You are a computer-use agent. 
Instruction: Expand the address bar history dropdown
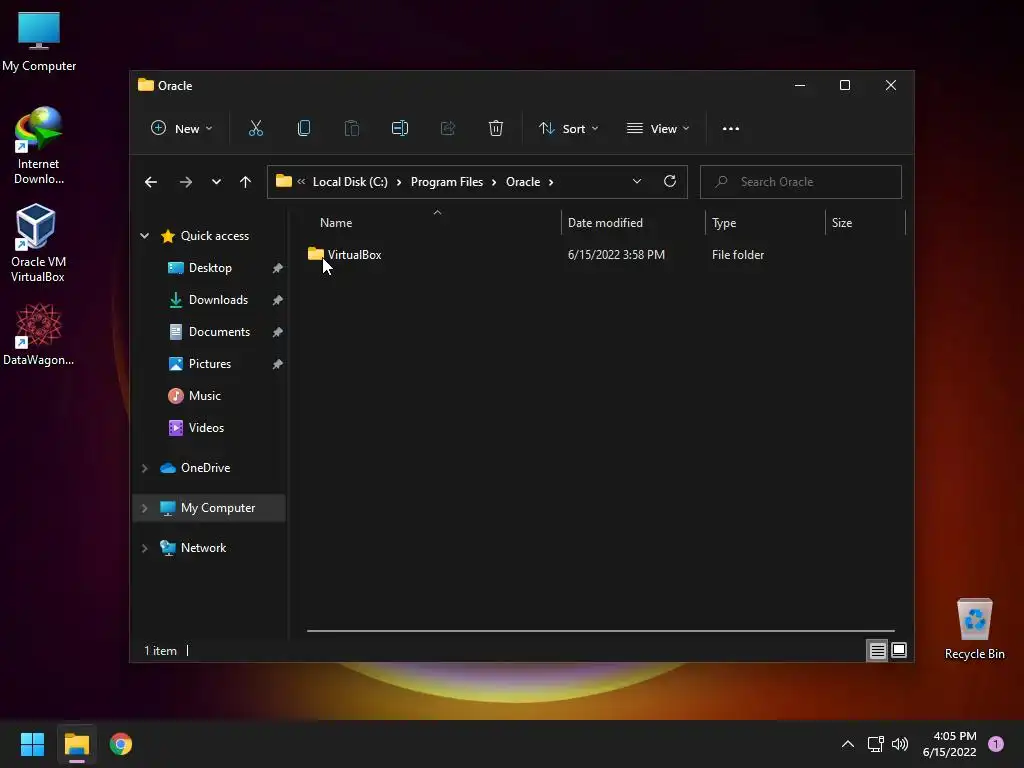(x=637, y=182)
